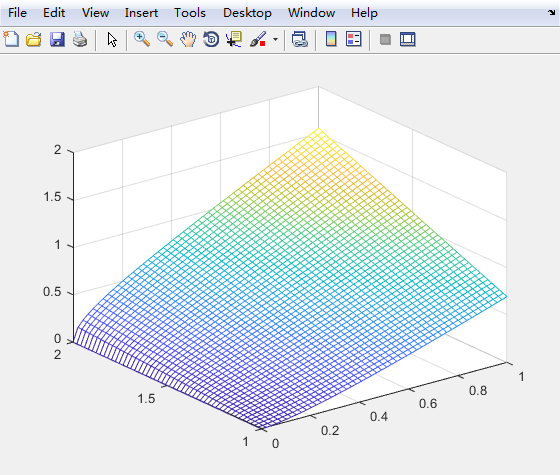Image resolution: width=560 pixels, height=475 pixels.
Task: Open the Insert menu
Action: click(x=141, y=13)
